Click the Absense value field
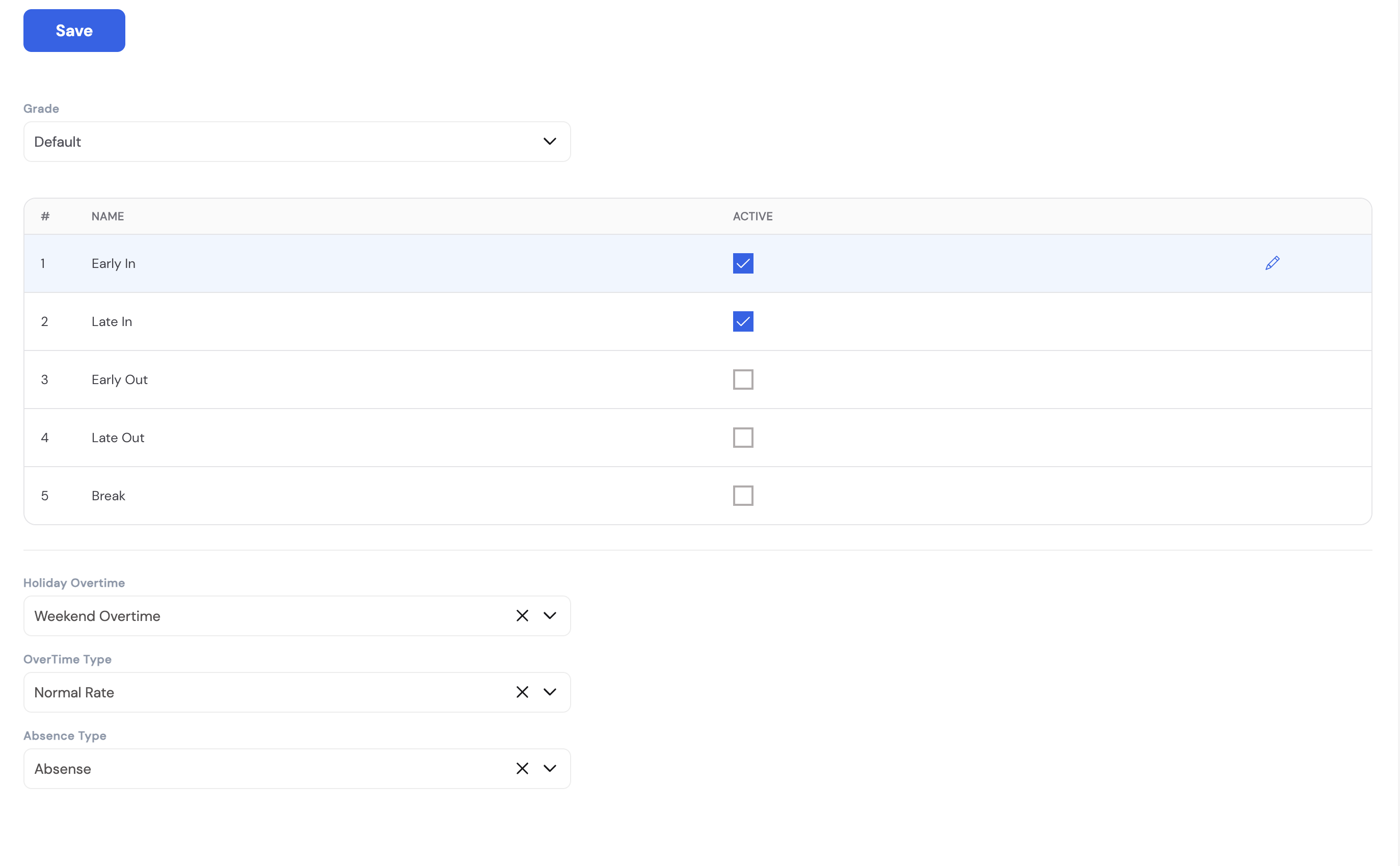The width and height of the screenshot is (1400, 866). 297,769
